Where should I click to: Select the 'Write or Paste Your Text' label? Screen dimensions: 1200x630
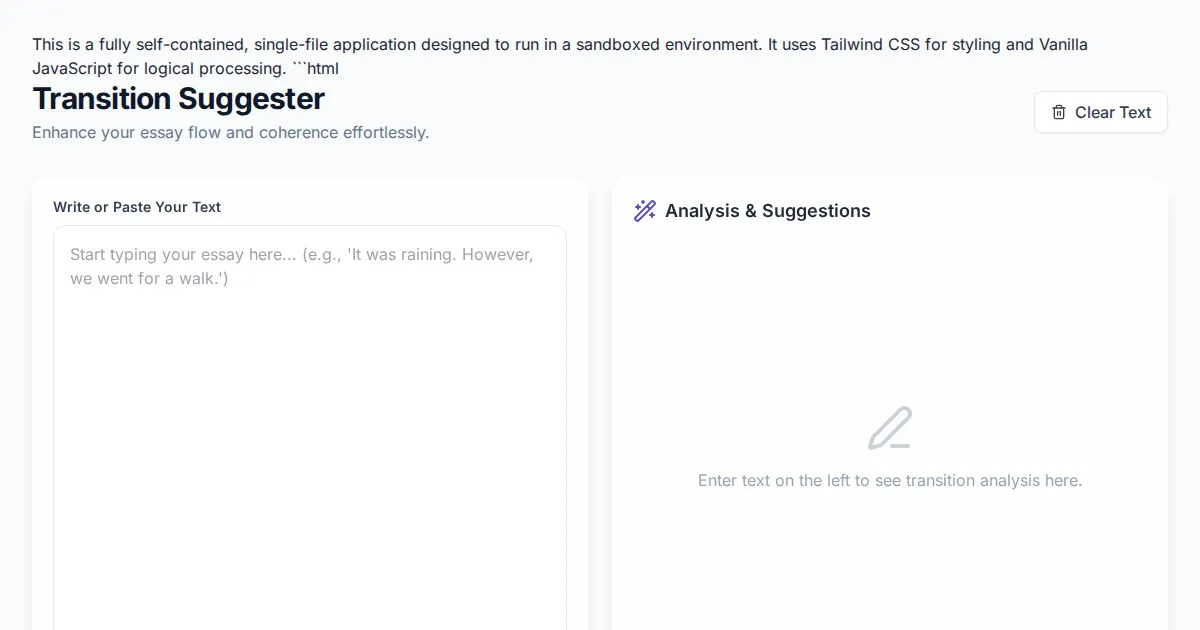click(x=137, y=207)
